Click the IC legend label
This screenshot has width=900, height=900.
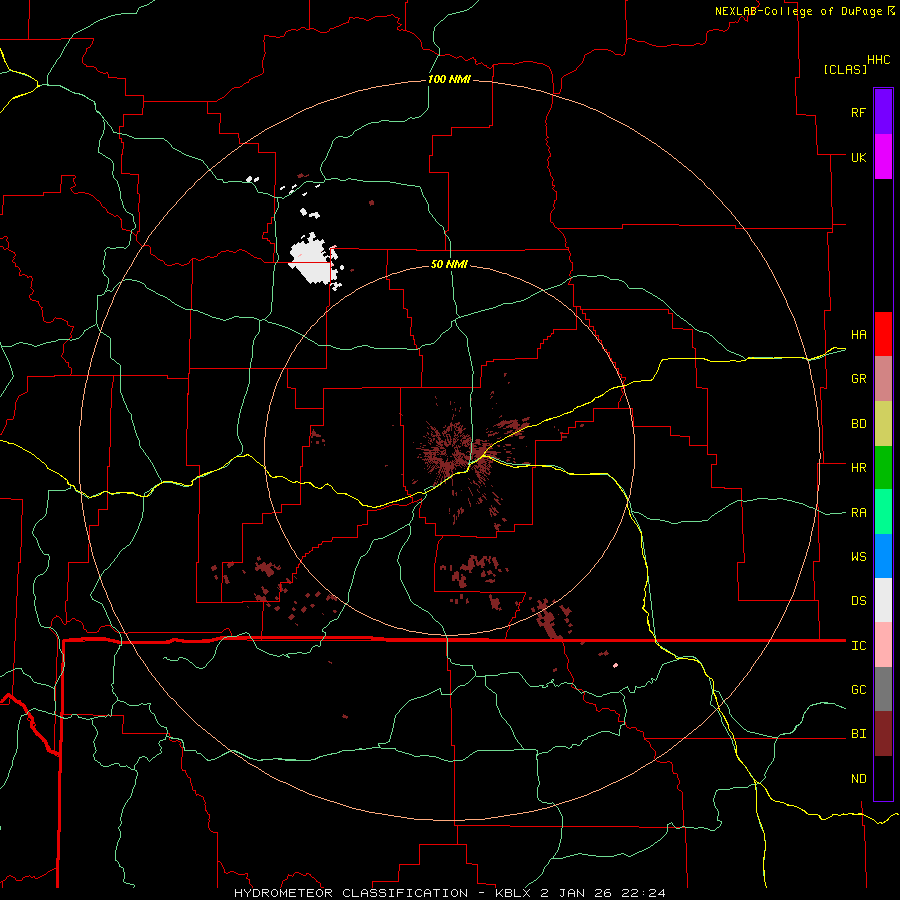point(858,646)
